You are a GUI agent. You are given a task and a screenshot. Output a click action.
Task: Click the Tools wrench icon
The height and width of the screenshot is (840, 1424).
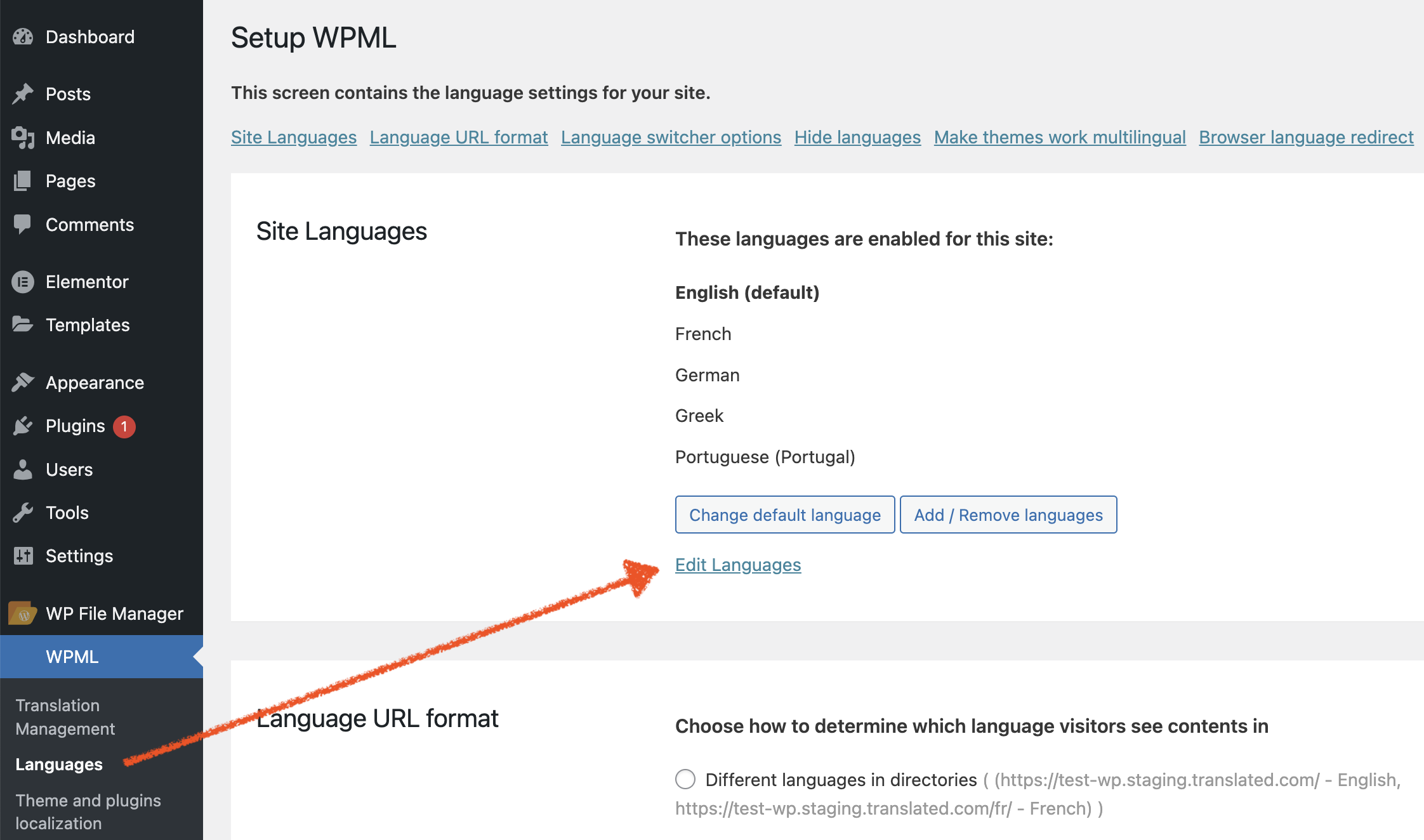[23, 513]
